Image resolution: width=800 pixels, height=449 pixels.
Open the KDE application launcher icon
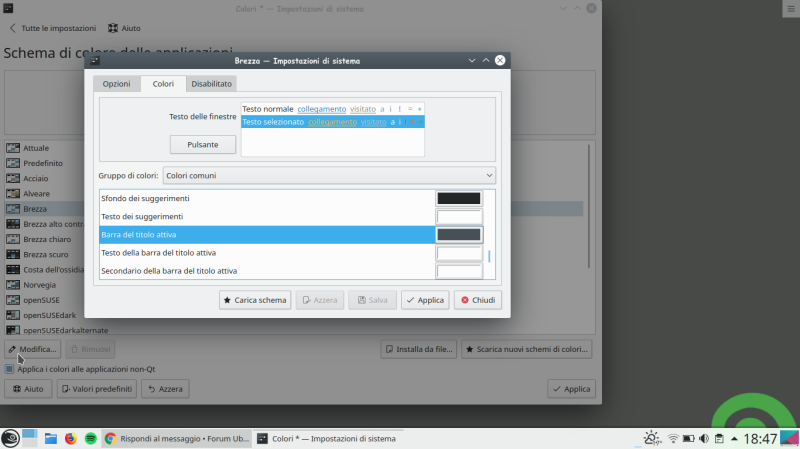click(x=10, y=438)
